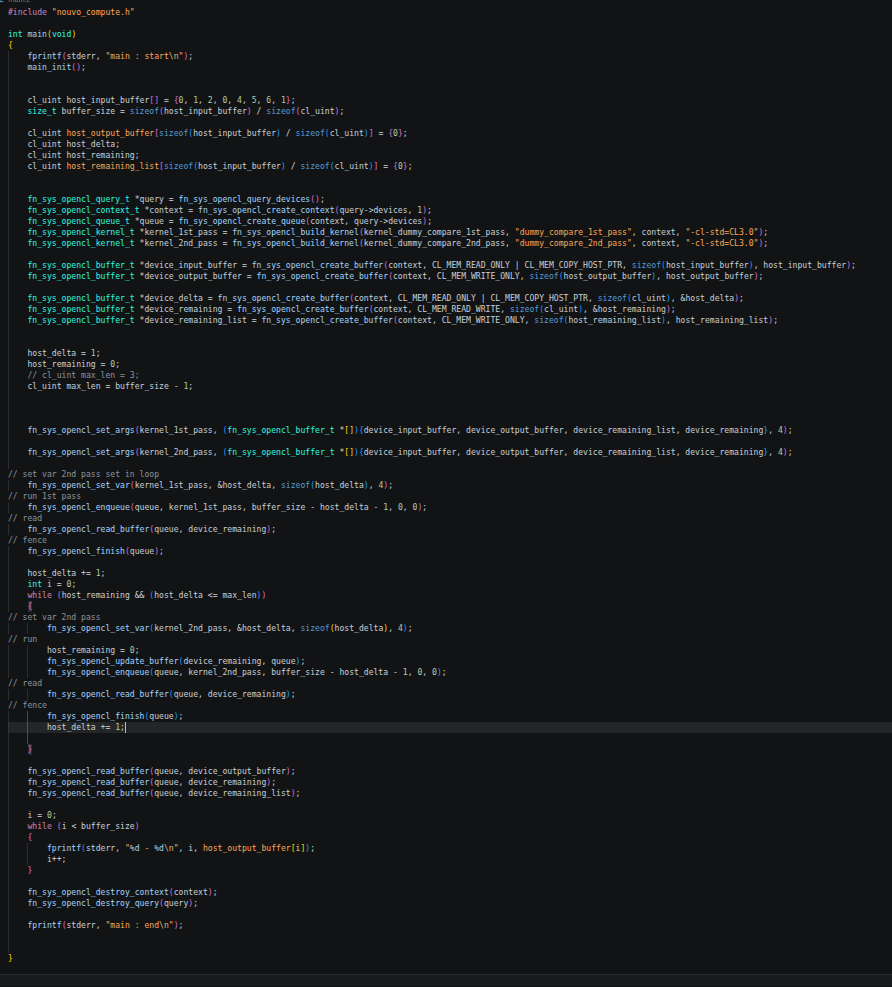
Task: Click fprintf "main : start\n" line
Action: (x=110, y=56)
